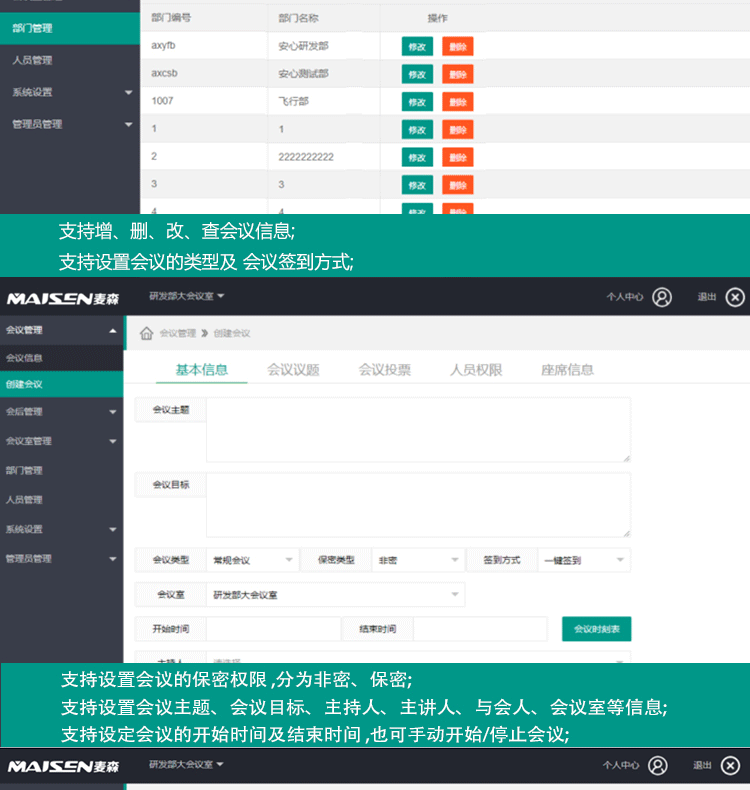
Task: Click the MAISEN logo in header
Action: click(x=63, y=298)
